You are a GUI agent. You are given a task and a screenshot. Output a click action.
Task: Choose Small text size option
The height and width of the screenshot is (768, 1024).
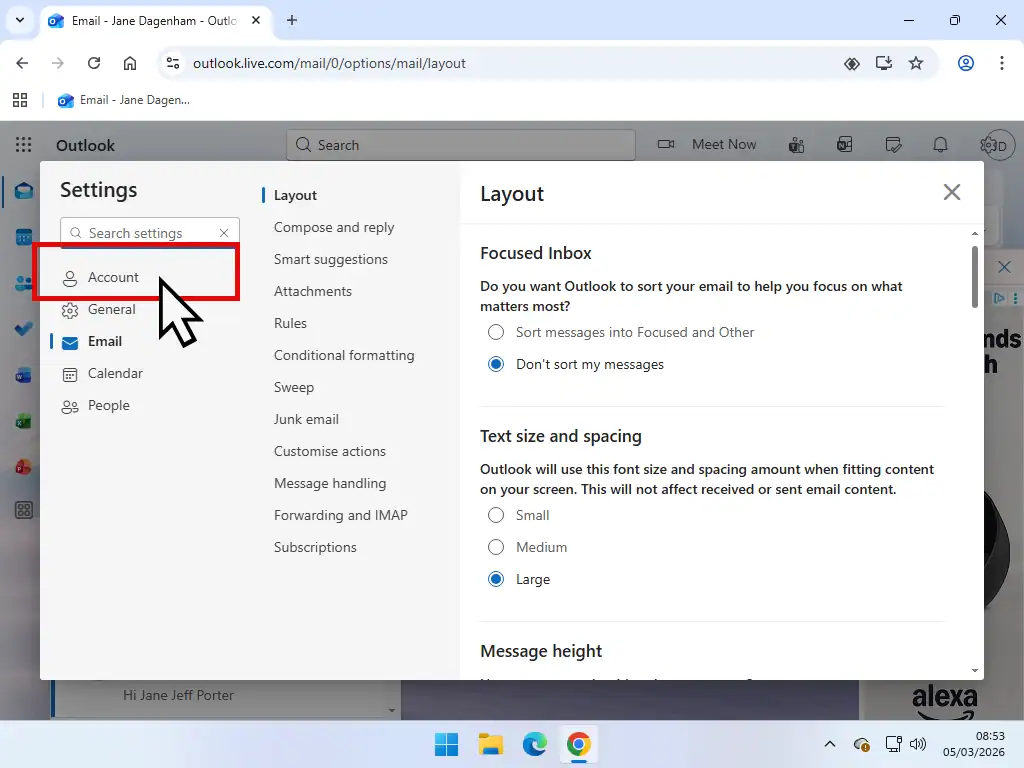[496, 515]
